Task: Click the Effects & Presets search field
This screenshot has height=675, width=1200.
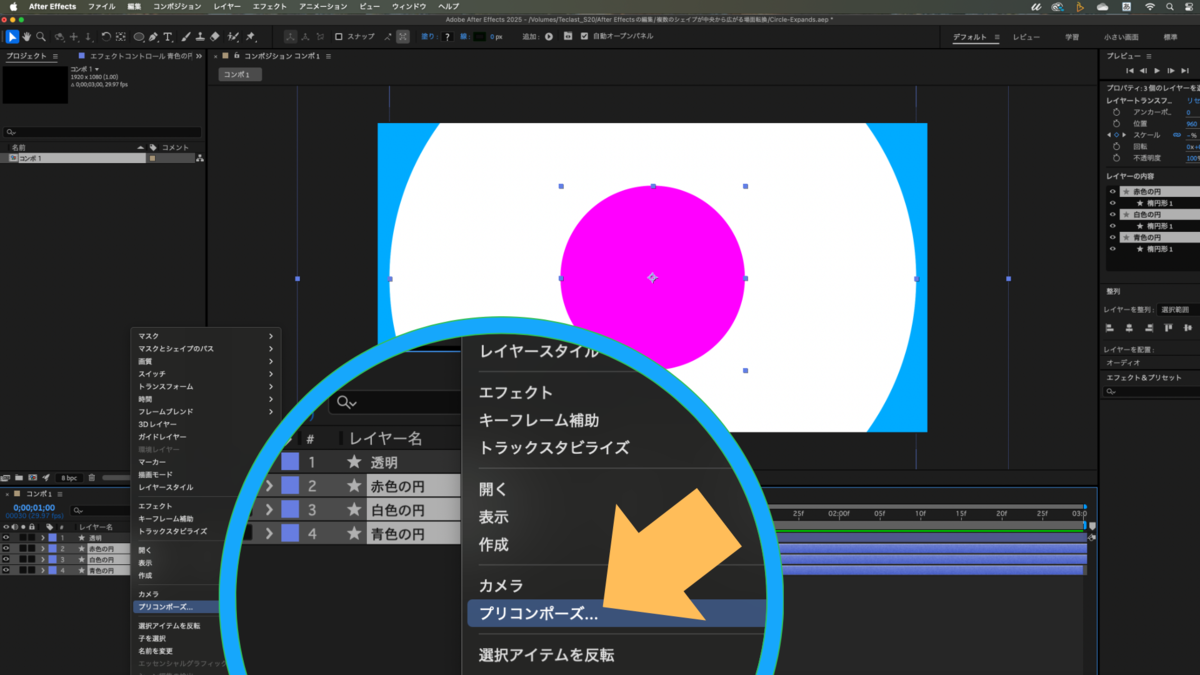Action: tap(1152, 392)
